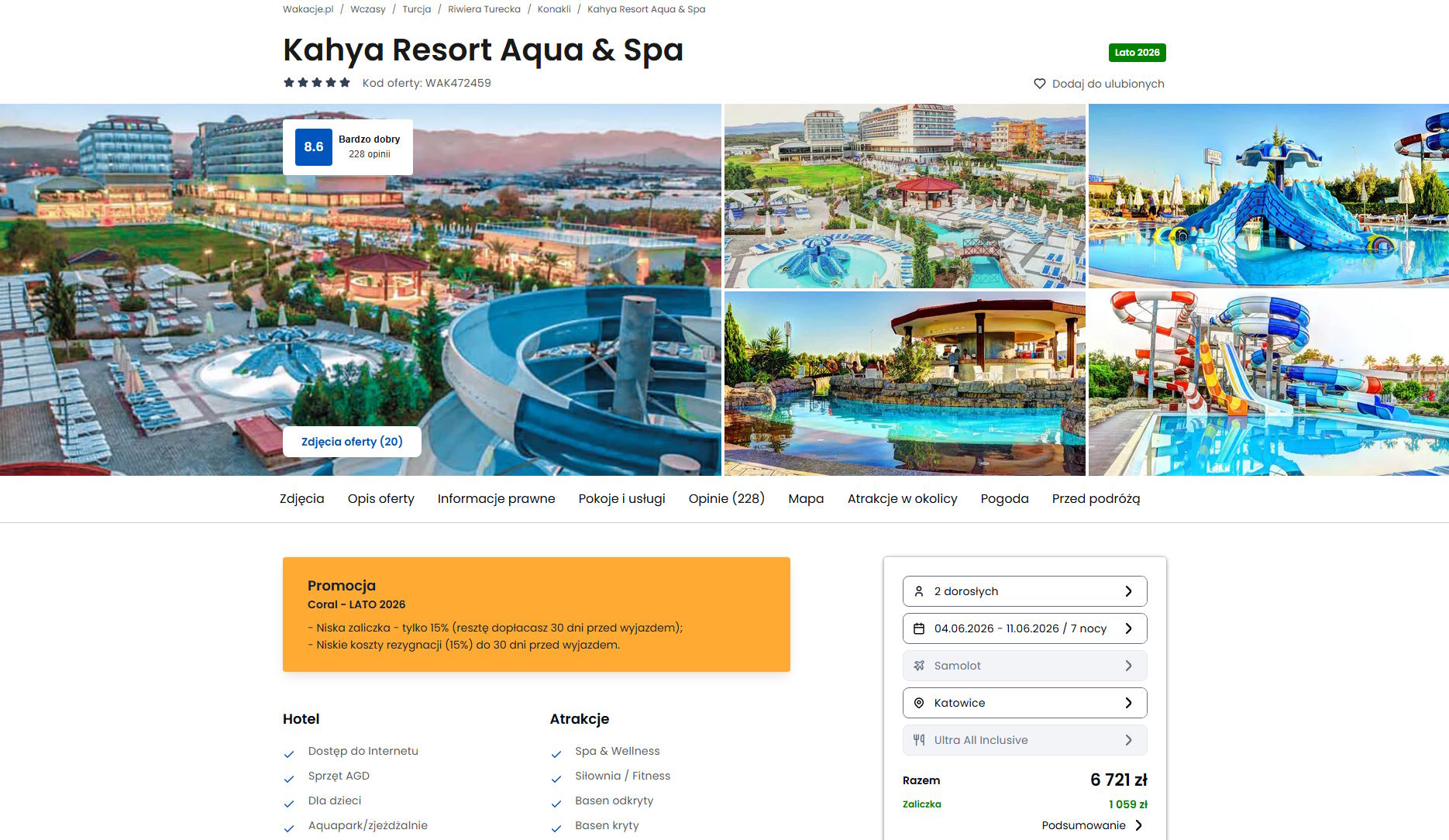Click the heart icon for favorites
The image size is (1449, 840).
(1040, 84)
